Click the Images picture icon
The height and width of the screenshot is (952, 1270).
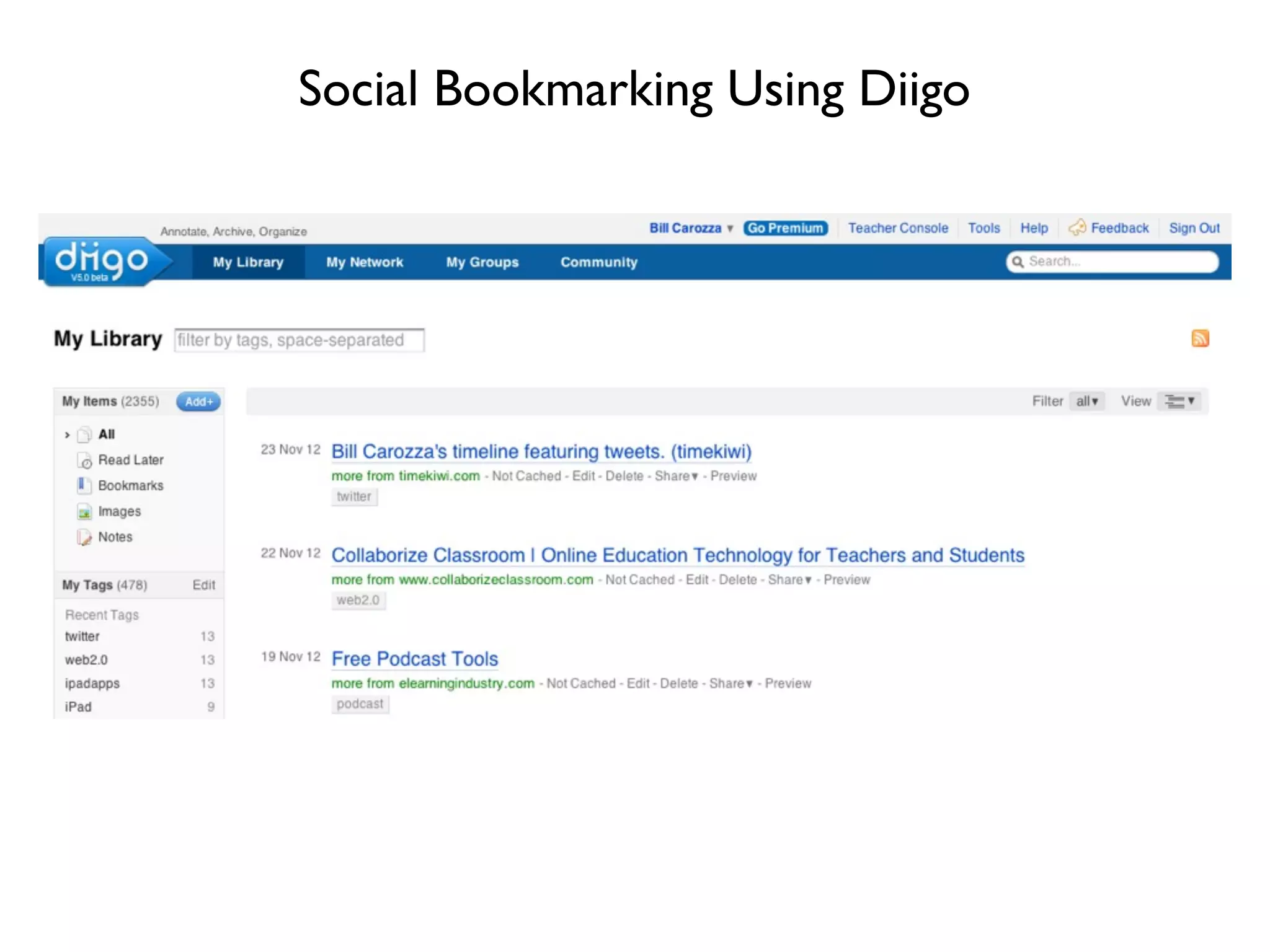[x=84, y=512]
